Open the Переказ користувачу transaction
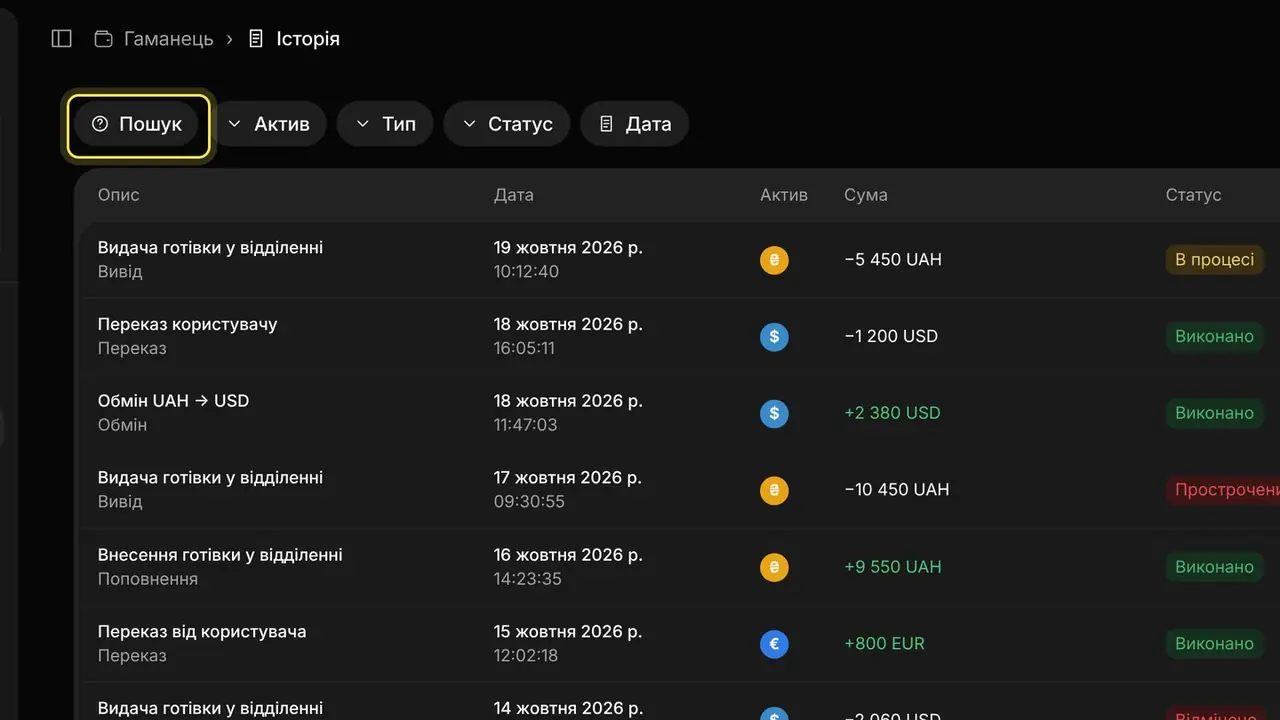 click(187, 324)
